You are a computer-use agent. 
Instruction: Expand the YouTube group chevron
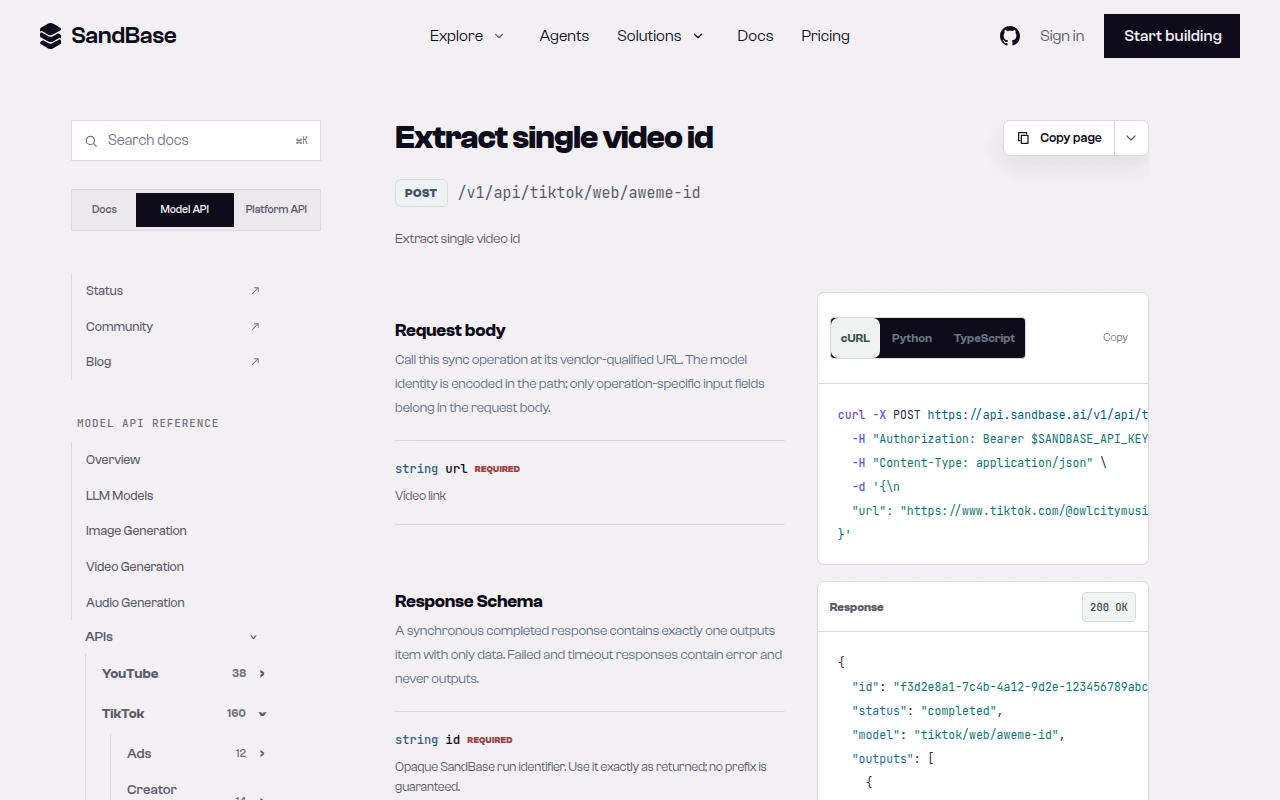click(262, 674)
